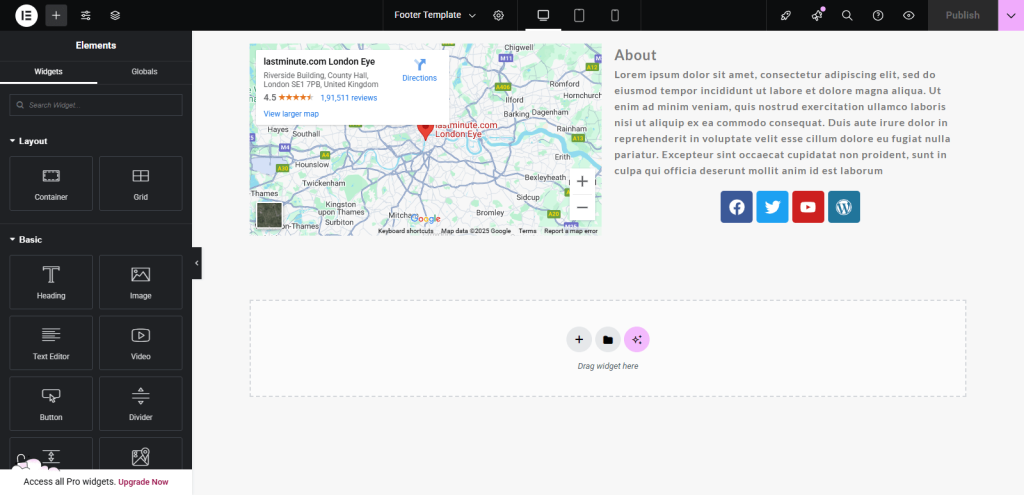Click the Add Element plus icon in top bar

[56, 15]
